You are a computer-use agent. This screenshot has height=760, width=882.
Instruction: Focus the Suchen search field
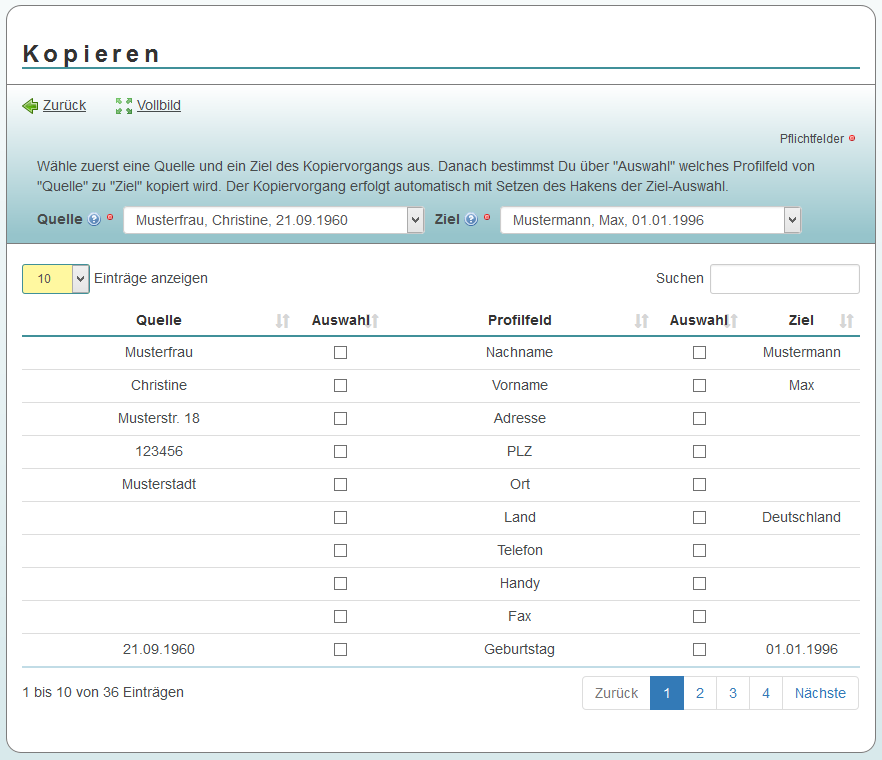click(x=784, y=279)
